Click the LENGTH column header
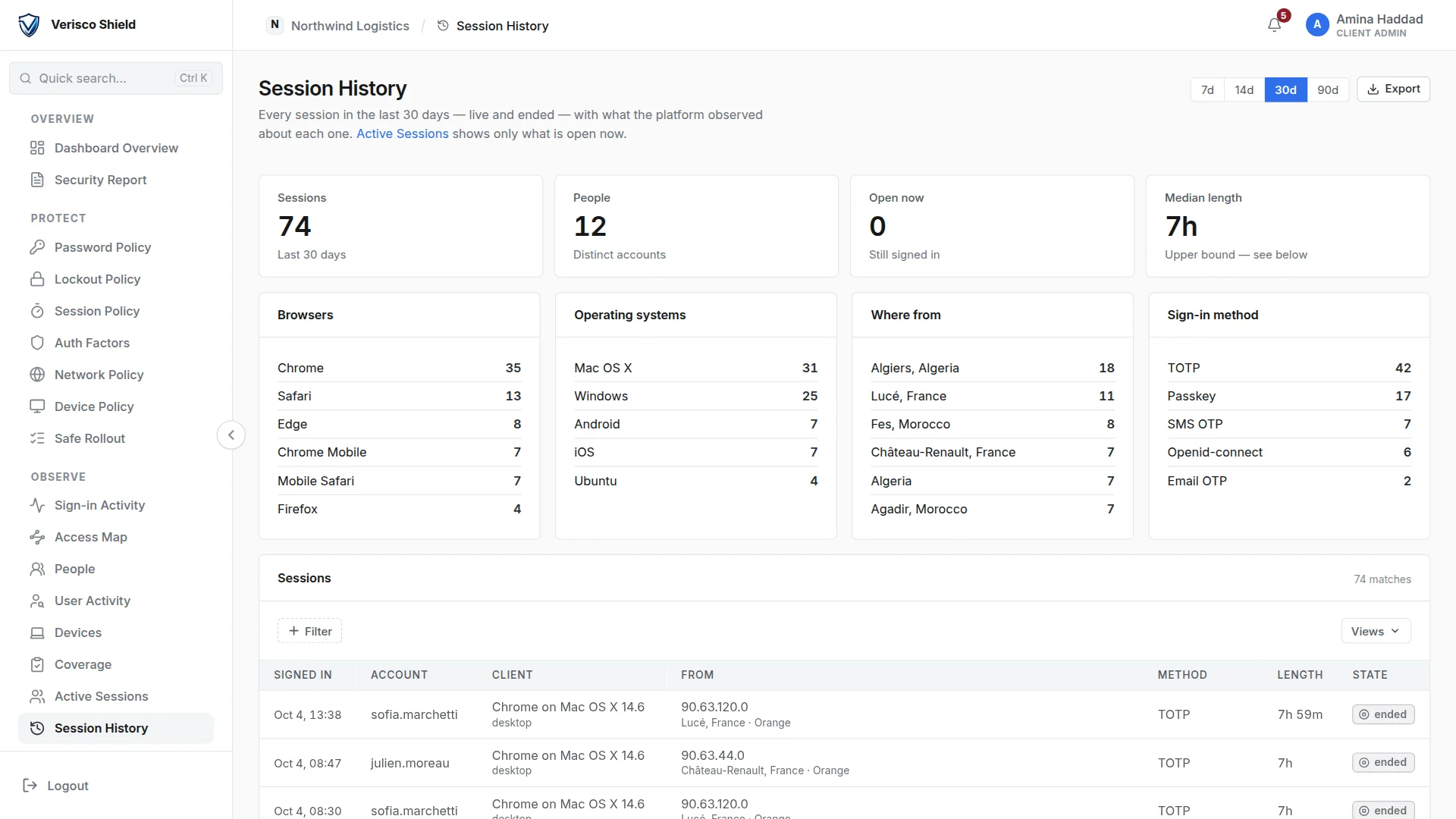The image size is (1456, 819). coord(1300,675)
